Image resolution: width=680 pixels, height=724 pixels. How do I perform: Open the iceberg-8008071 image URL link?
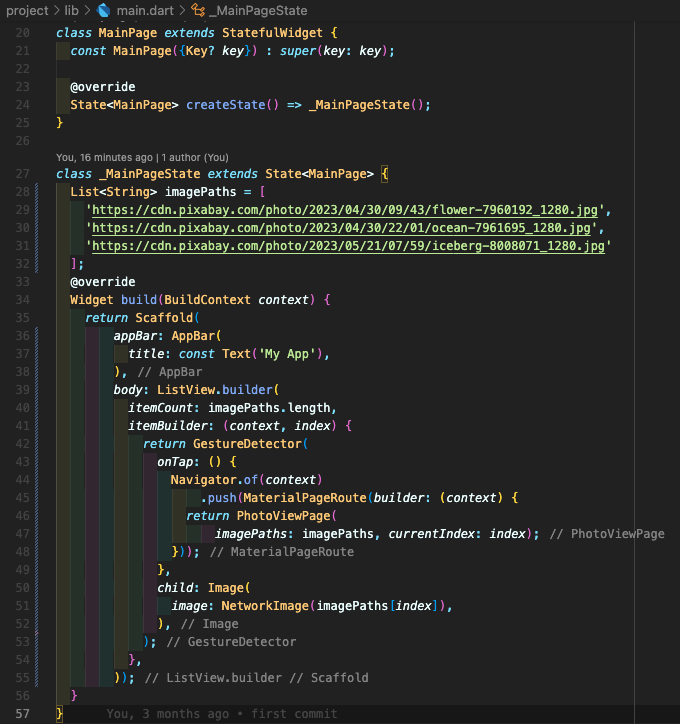(349, 246)
